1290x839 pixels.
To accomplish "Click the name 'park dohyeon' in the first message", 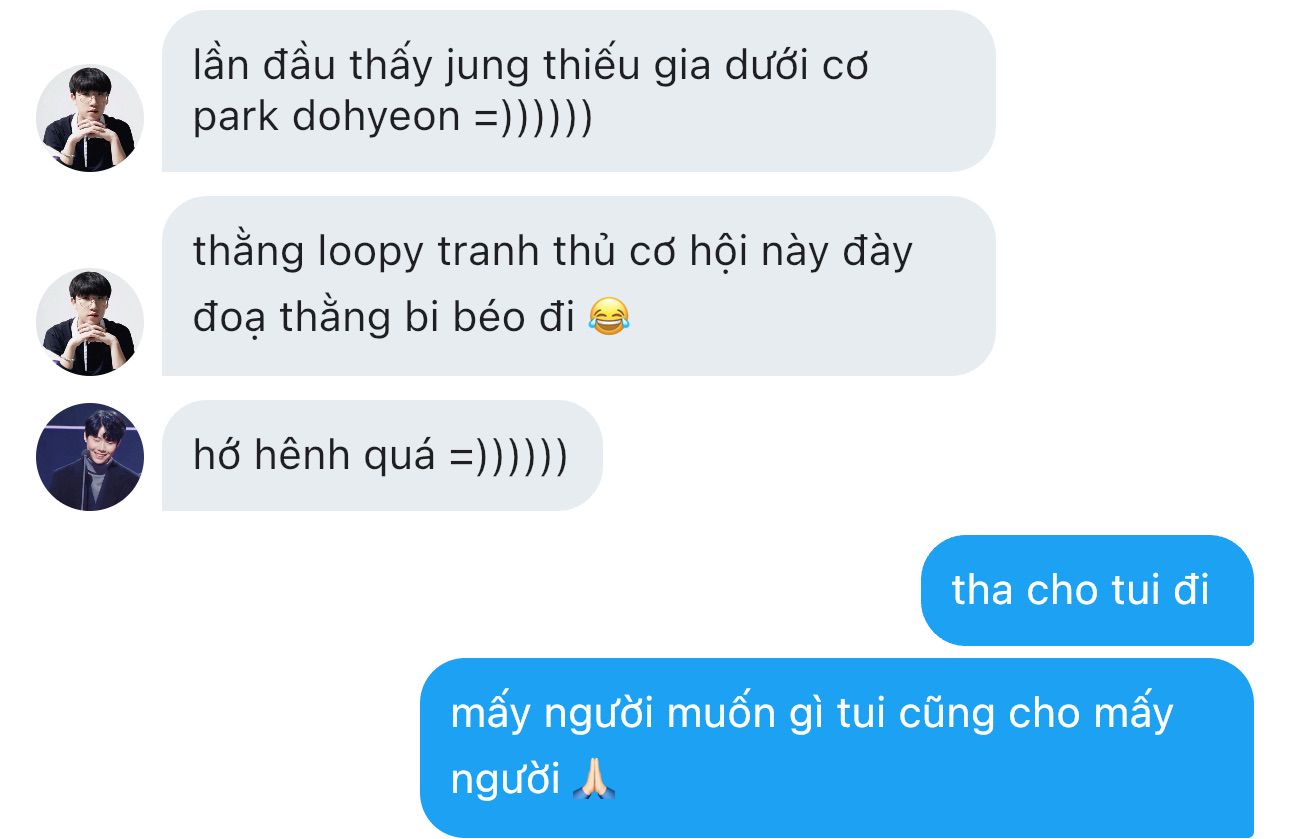I will pyautogui.click(x=326, y=118).
